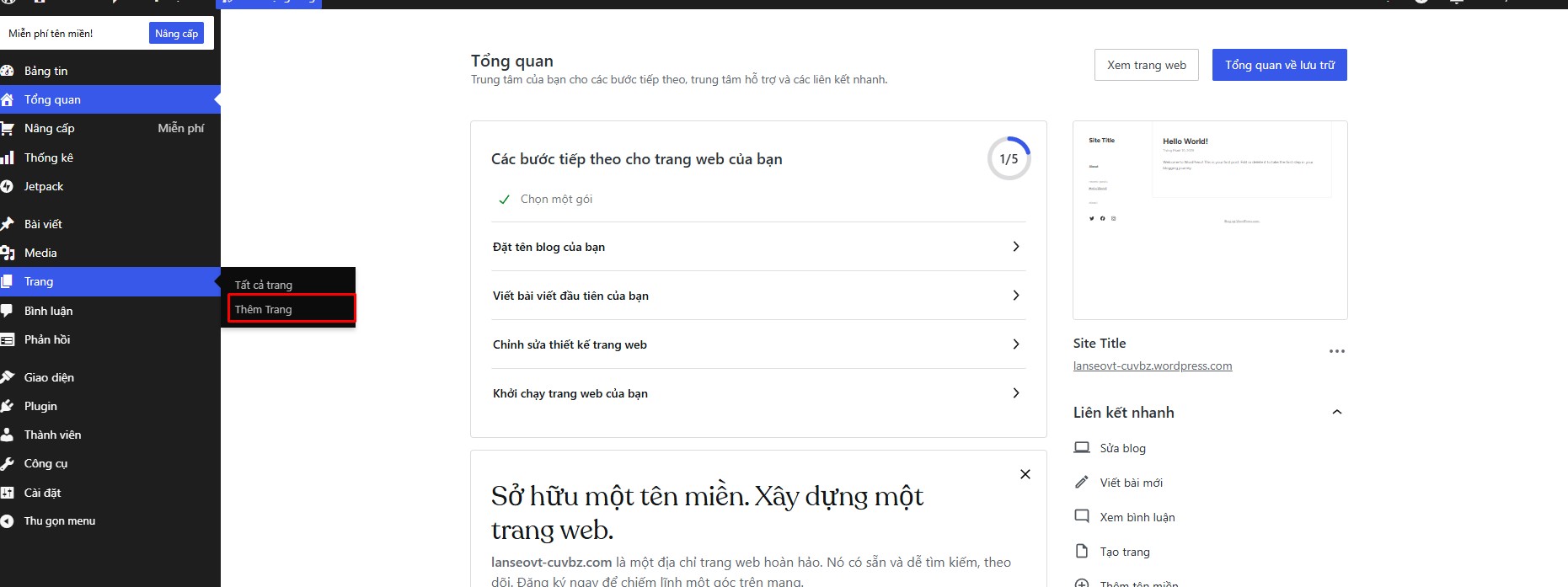1568x587 pixels.
Task: Click the pencil icon beside Viết bài mới
Action: pyautogui.click(x=1082, y=483)
